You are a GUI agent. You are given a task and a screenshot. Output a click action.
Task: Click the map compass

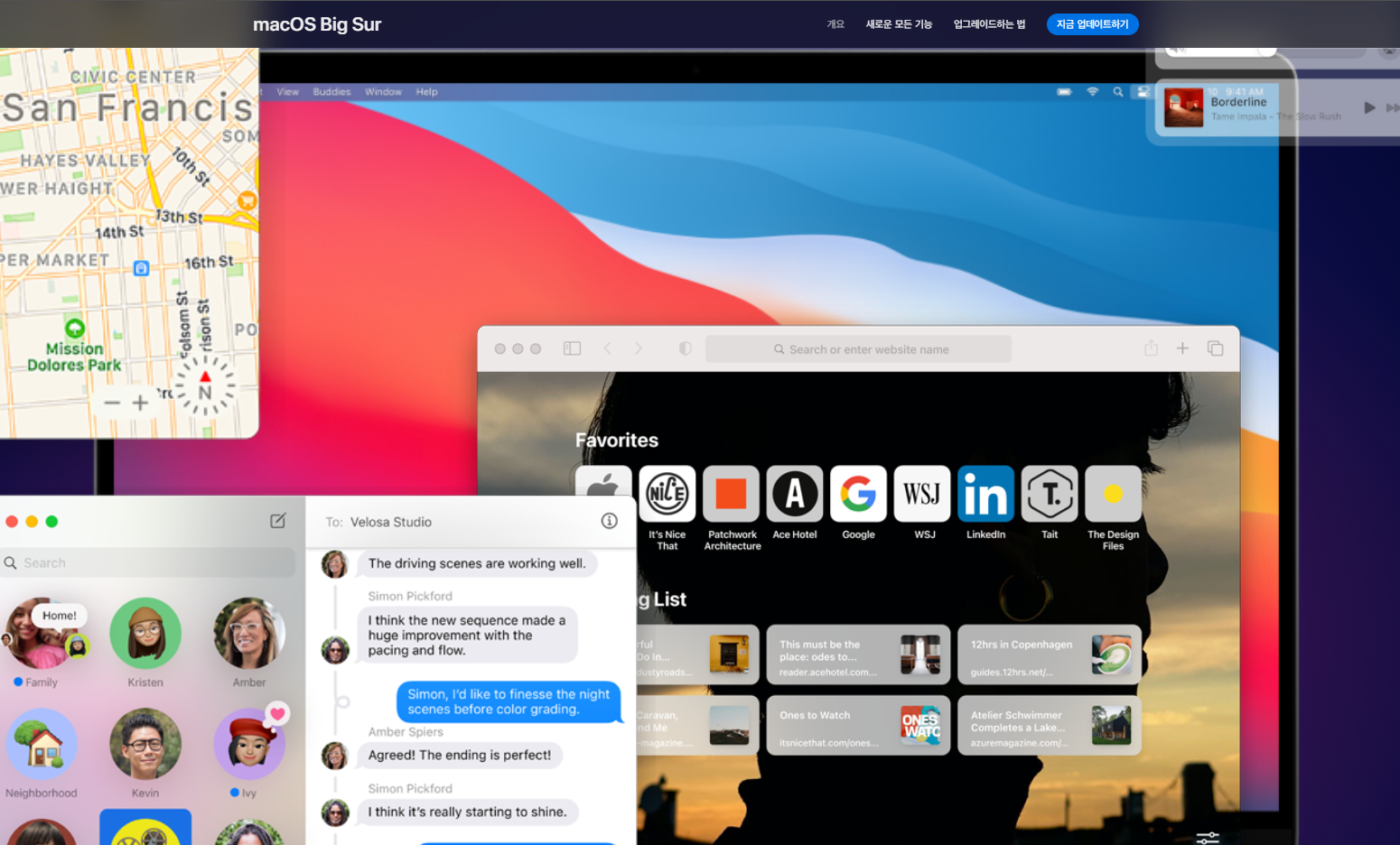pos(205,385)
